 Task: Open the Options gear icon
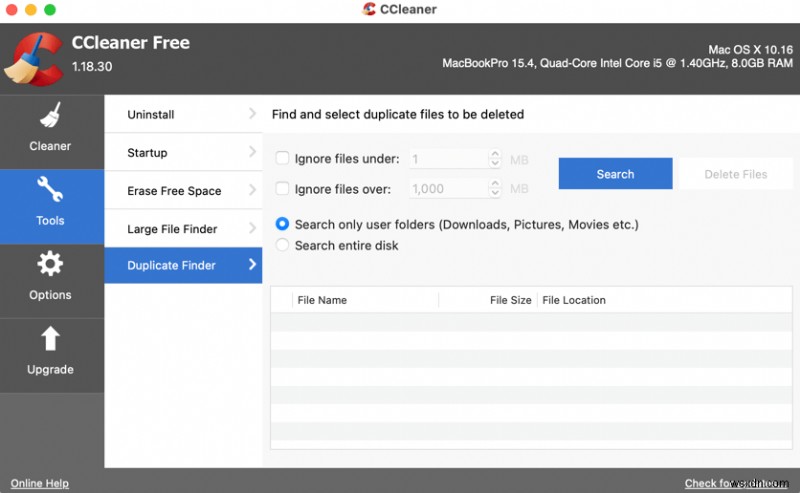pos(50,263)
